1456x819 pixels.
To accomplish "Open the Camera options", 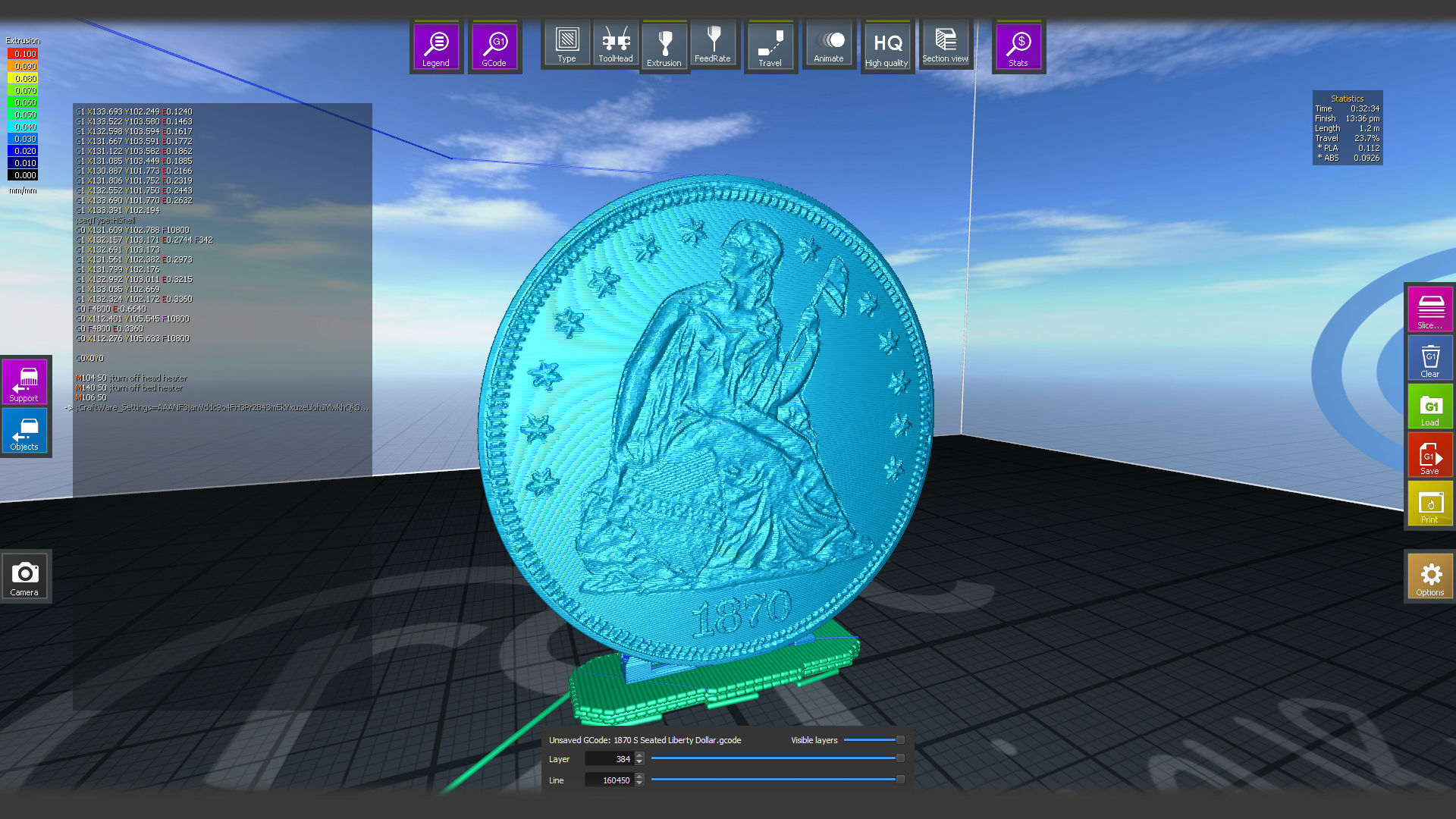I will click(x=24, y=576).
